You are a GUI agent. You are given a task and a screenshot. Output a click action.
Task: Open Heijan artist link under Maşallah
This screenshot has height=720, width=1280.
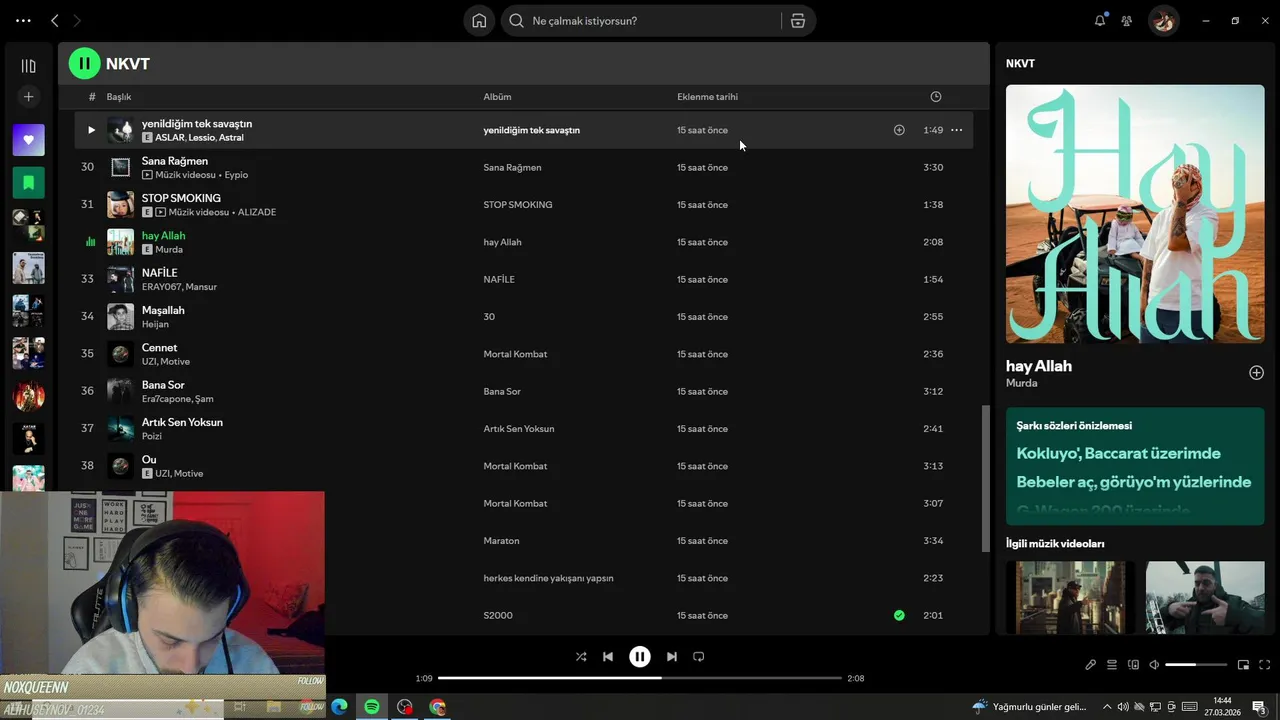click(x=155, y=324)
